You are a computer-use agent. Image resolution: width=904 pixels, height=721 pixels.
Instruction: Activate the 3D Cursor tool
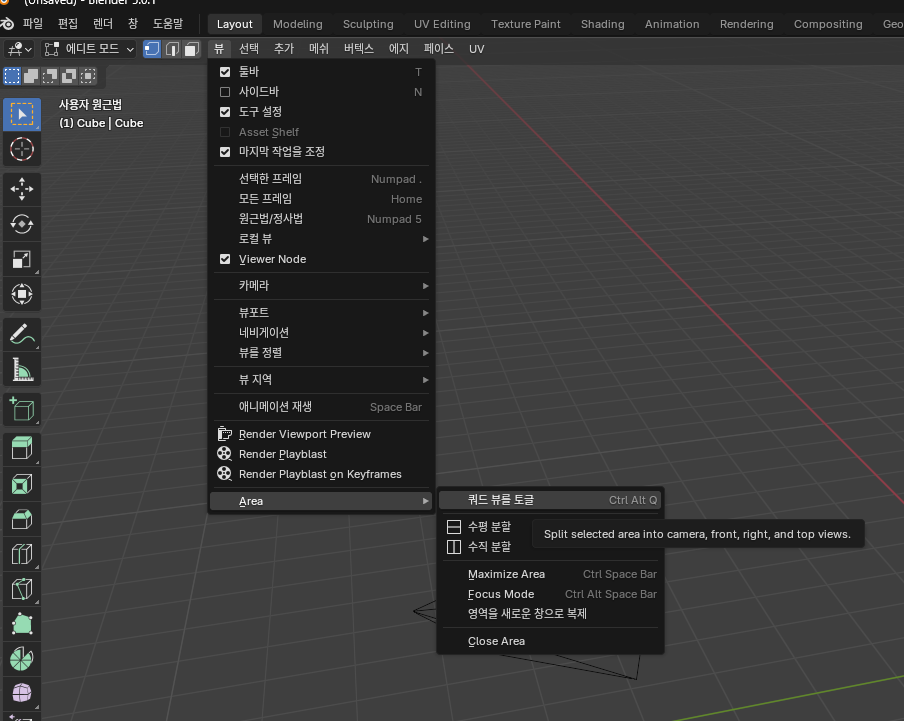click(x=22, y=149)
